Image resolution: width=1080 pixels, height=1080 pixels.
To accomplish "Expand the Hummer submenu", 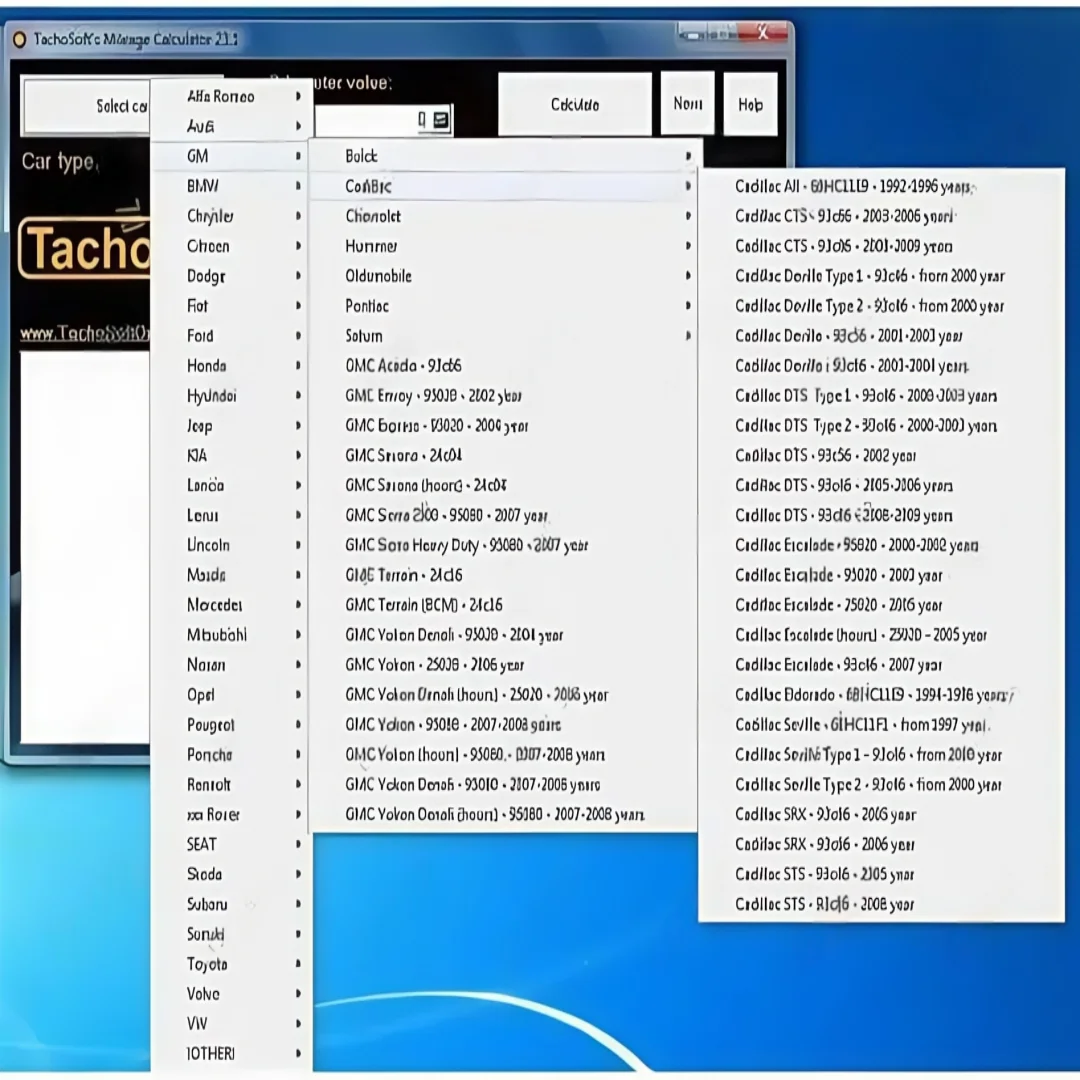I will [503, 246].
